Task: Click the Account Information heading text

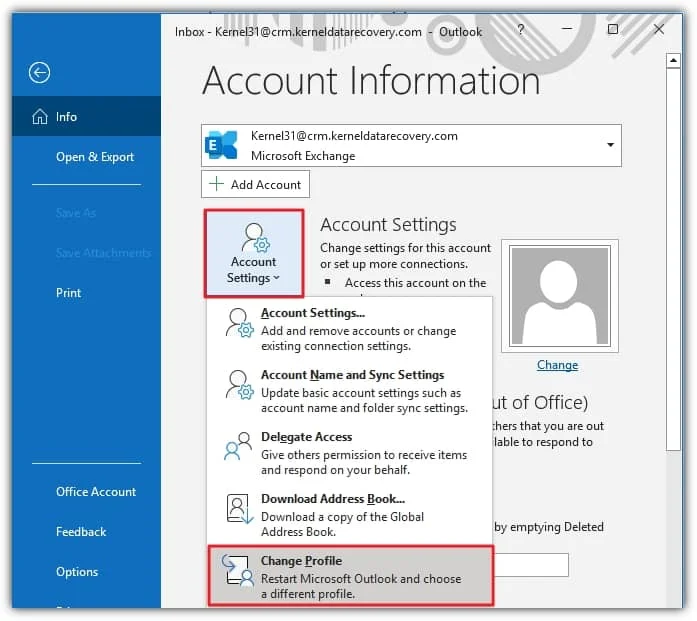Action: 371,81
